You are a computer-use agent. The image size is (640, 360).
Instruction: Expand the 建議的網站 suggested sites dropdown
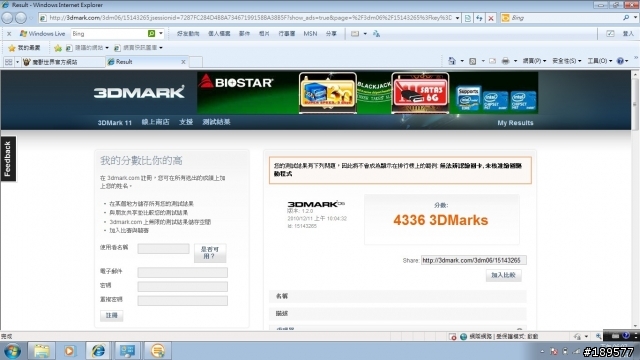tap(107, 48)
